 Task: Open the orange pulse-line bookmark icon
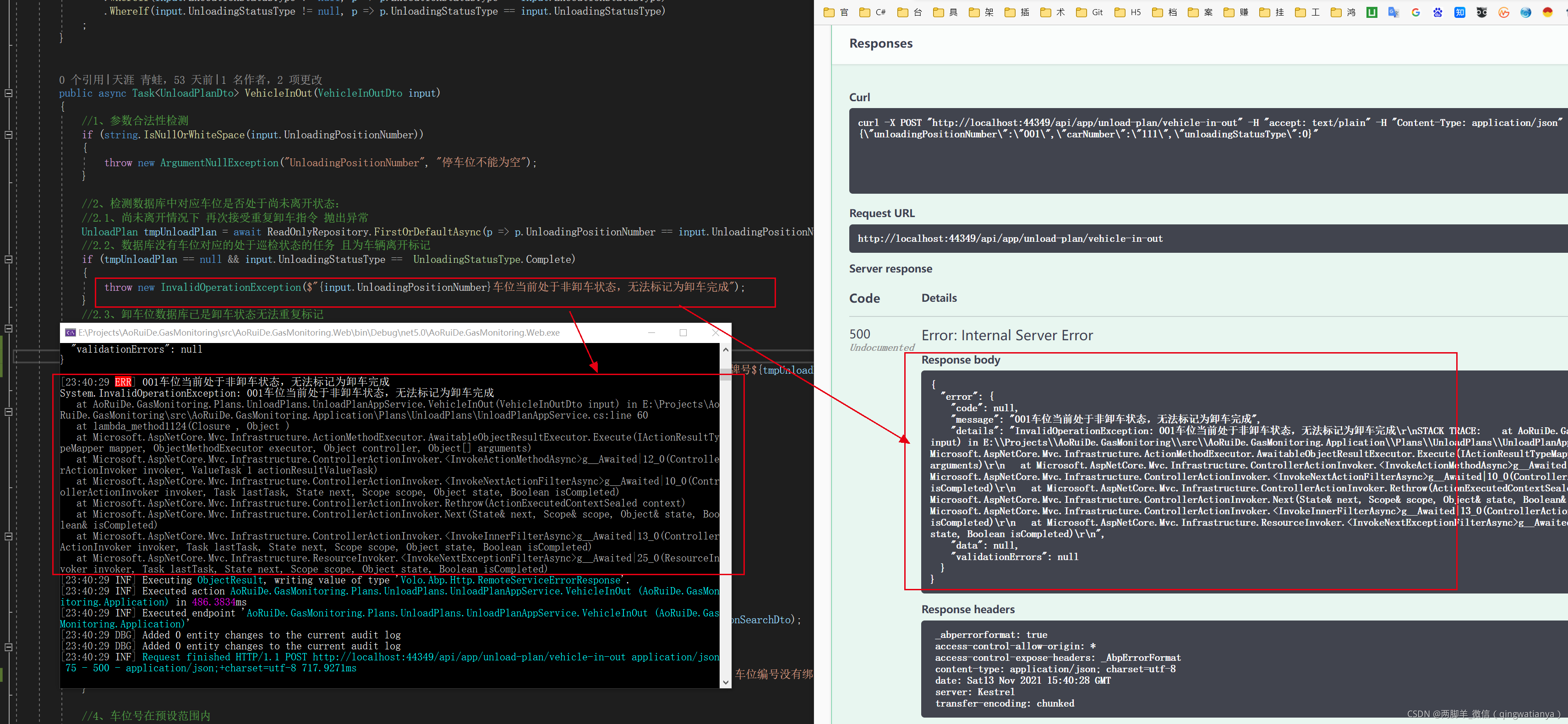pos(1503,12)
